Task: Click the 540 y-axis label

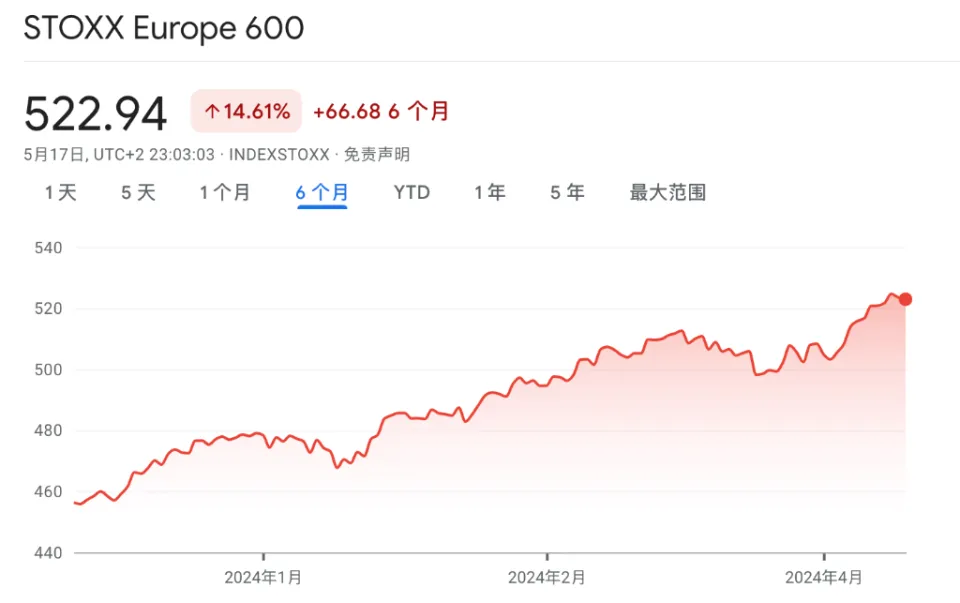Action: pyautogui.click(x=47, y=247)
